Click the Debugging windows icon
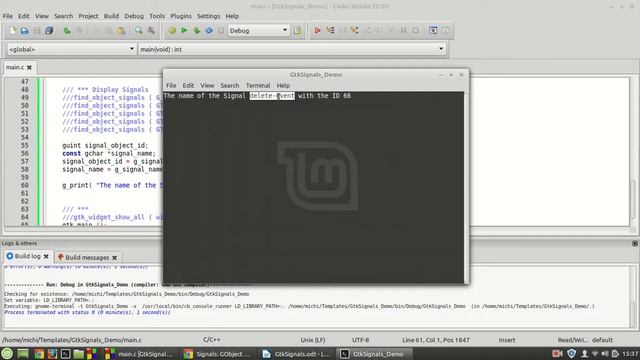This screenshot has width=640, height=360. pos(433,31)
